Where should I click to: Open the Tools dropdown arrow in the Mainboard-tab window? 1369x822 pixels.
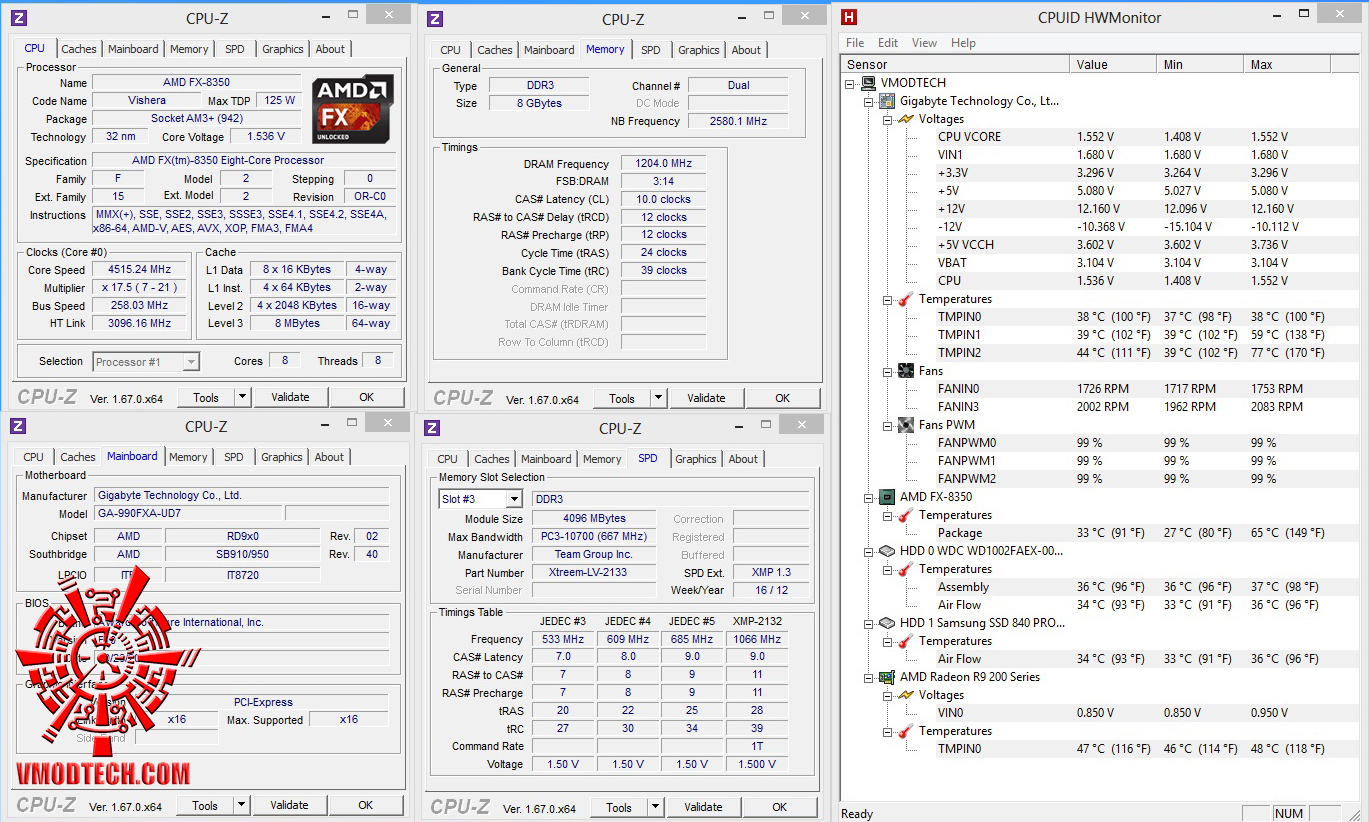click(242, 805)
